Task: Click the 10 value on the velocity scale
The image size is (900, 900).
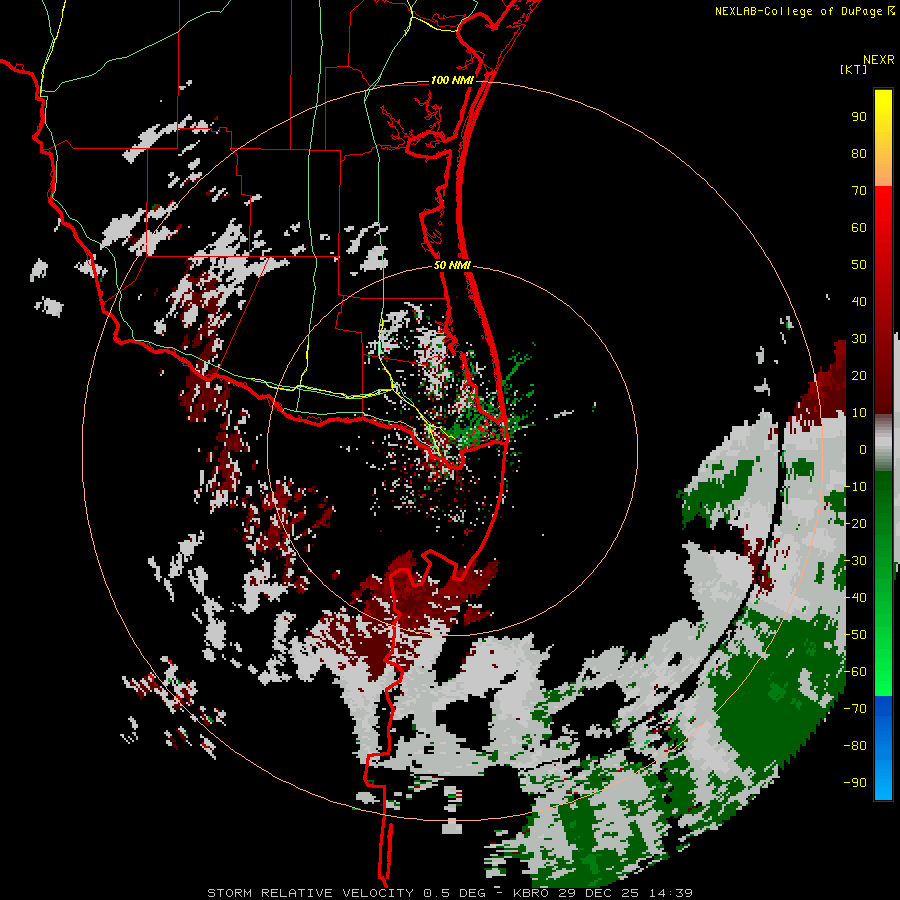Action: click(x=859, y=413)
